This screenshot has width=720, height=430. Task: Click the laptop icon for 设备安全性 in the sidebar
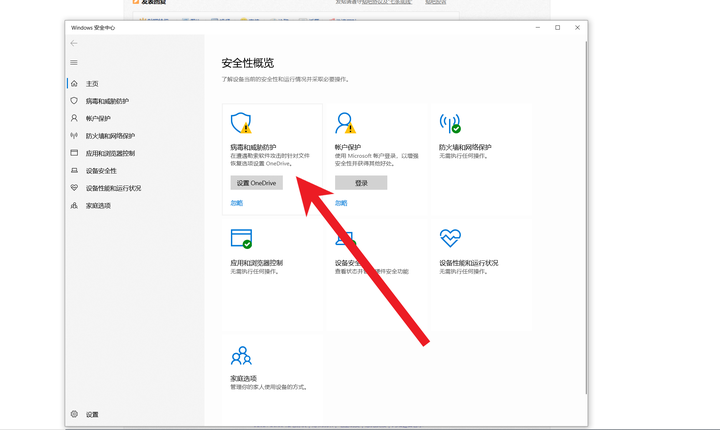click(74, 170)
